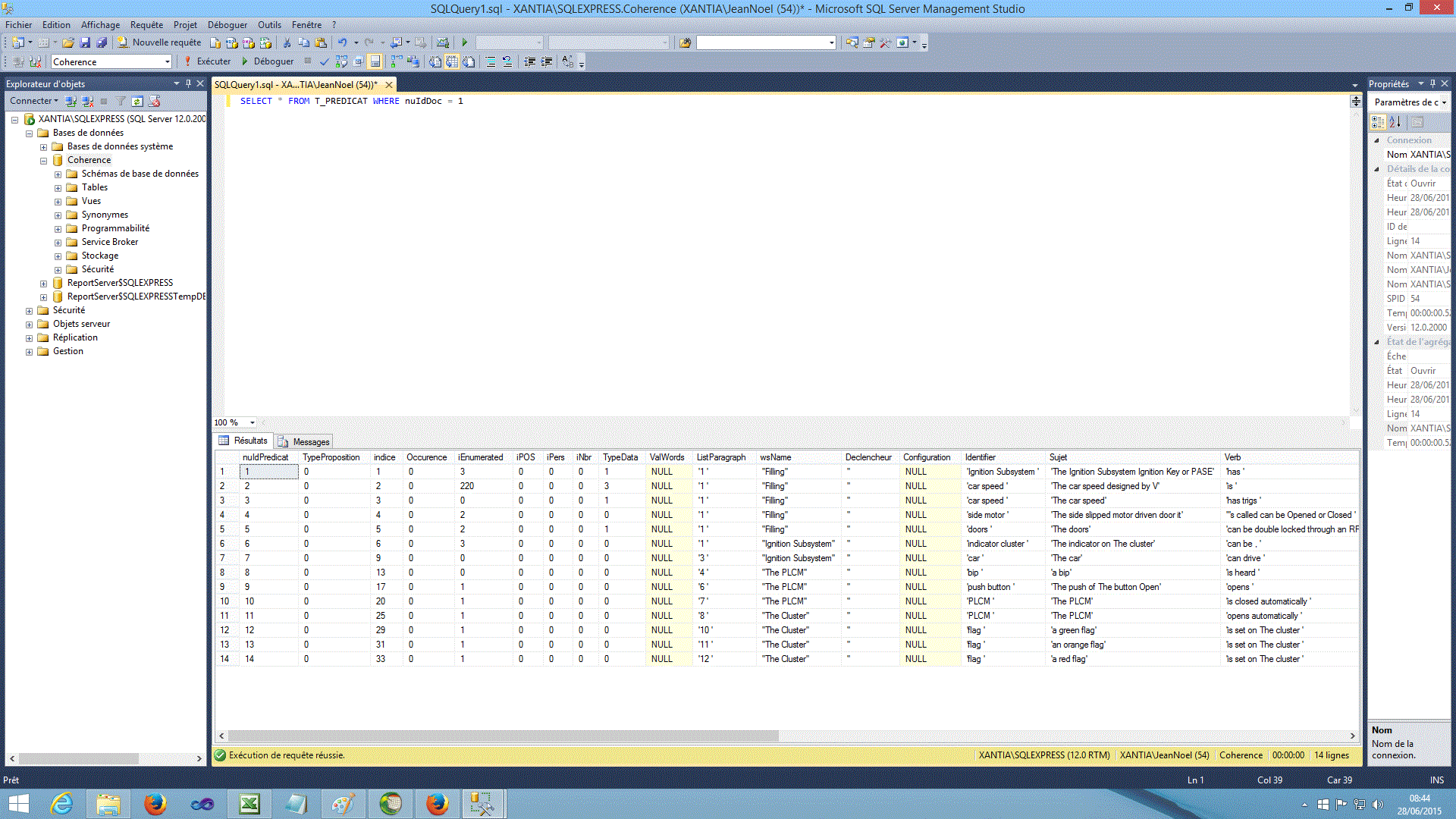
Task: Click the Refresh Object Explorer icon
Action: tap(136, 101)
